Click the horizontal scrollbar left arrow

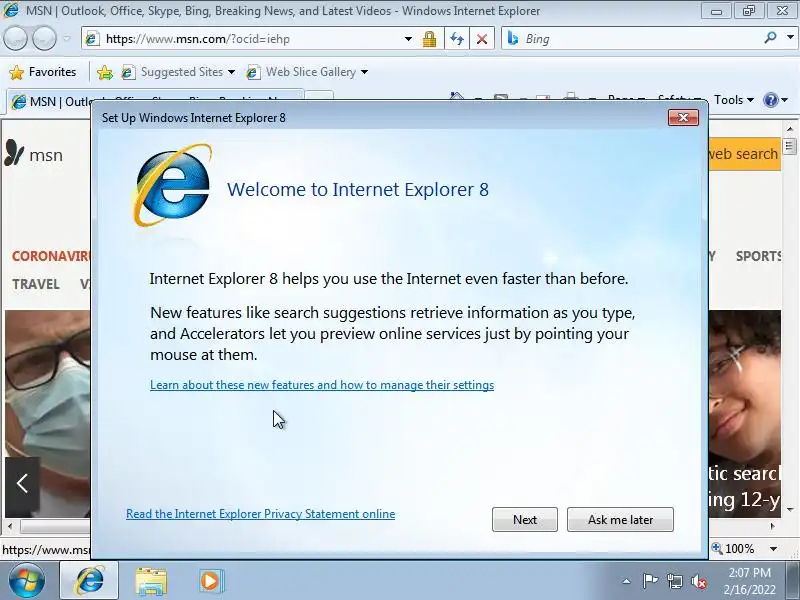[9, 526]
